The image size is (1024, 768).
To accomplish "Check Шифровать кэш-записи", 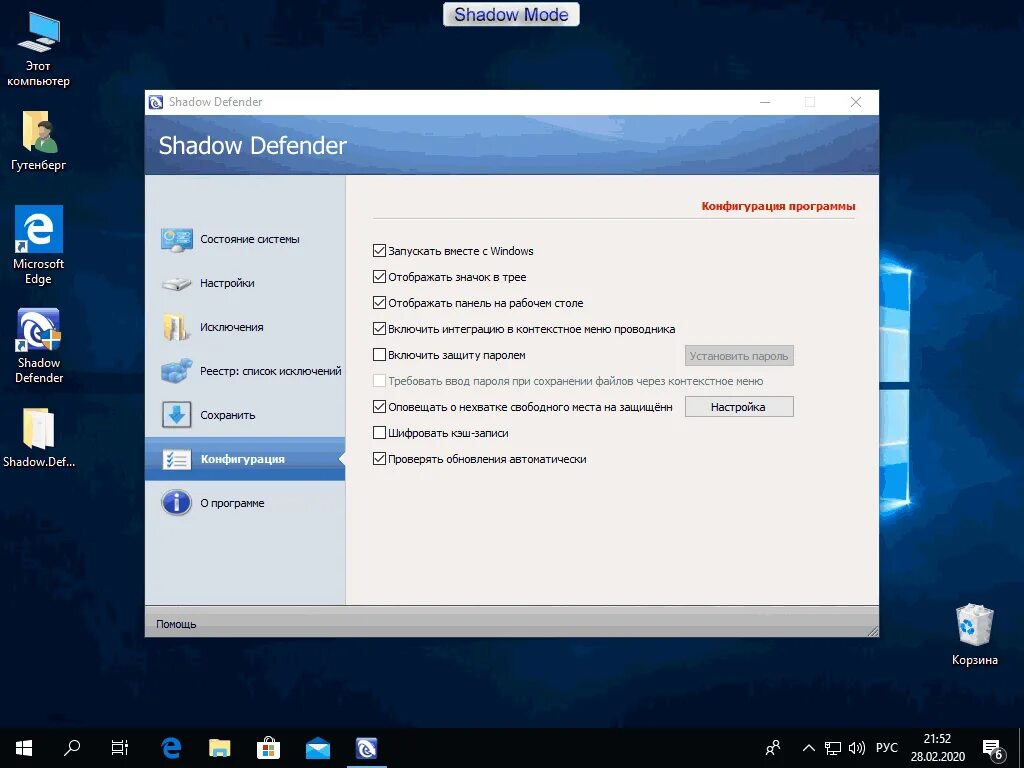I will click(x=380, y=433).
